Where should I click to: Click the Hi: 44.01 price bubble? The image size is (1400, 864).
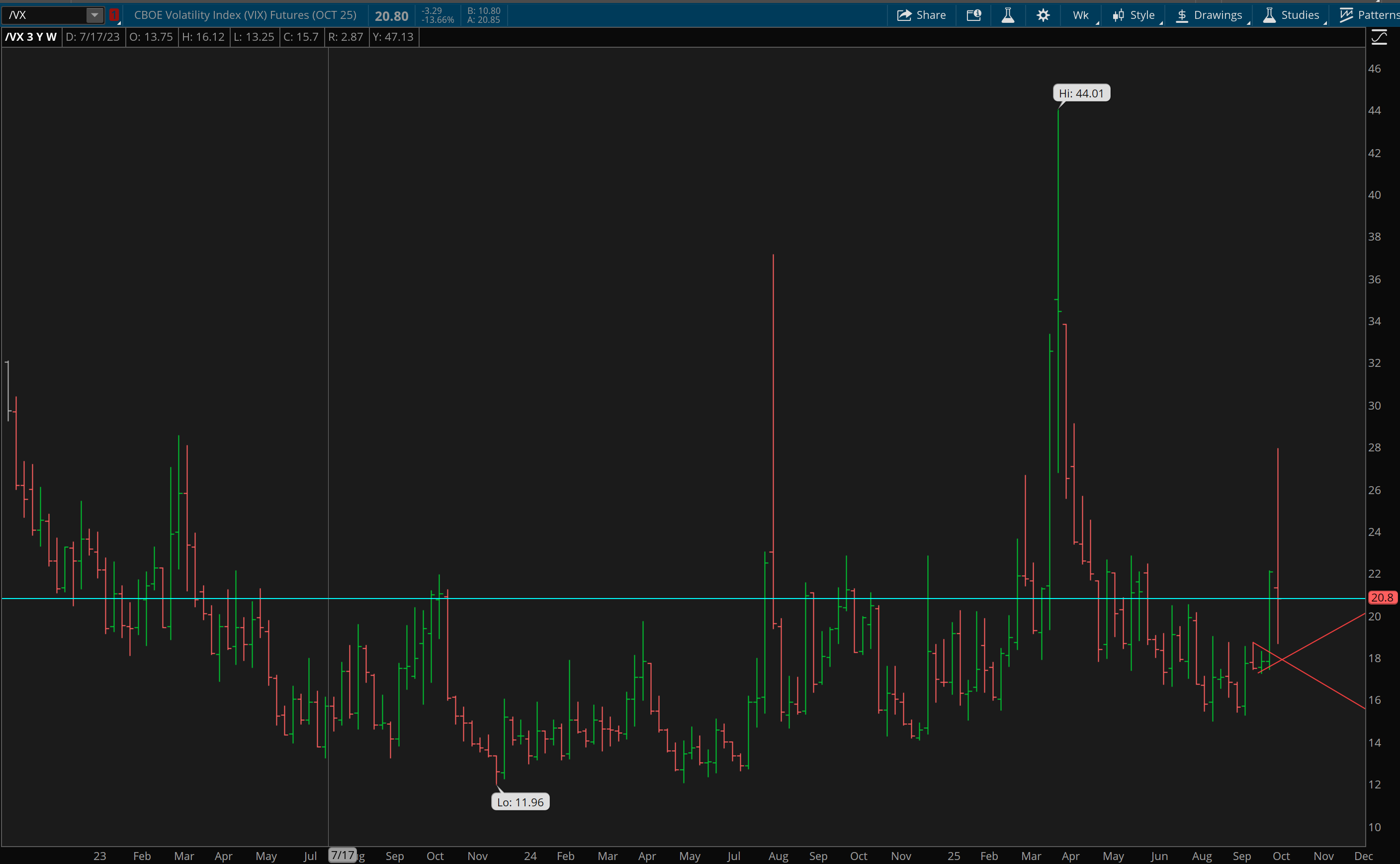[1081, 93]
